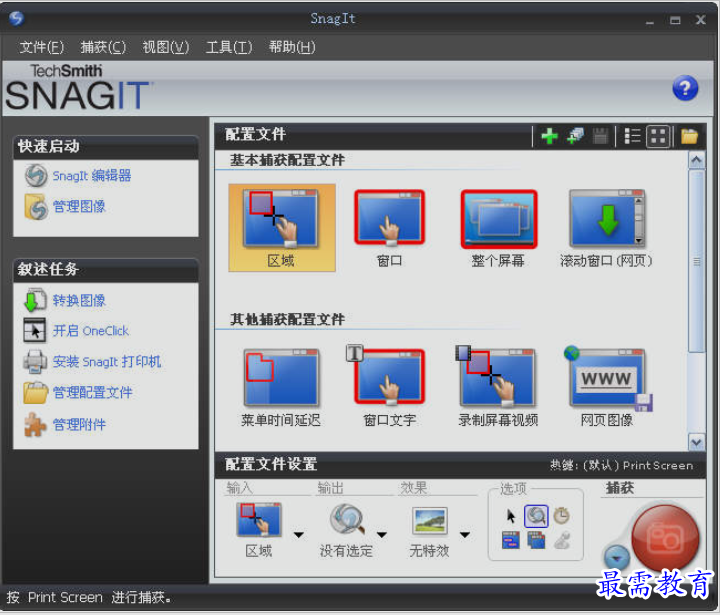Select the 网页图像 profile

[606, 388]
